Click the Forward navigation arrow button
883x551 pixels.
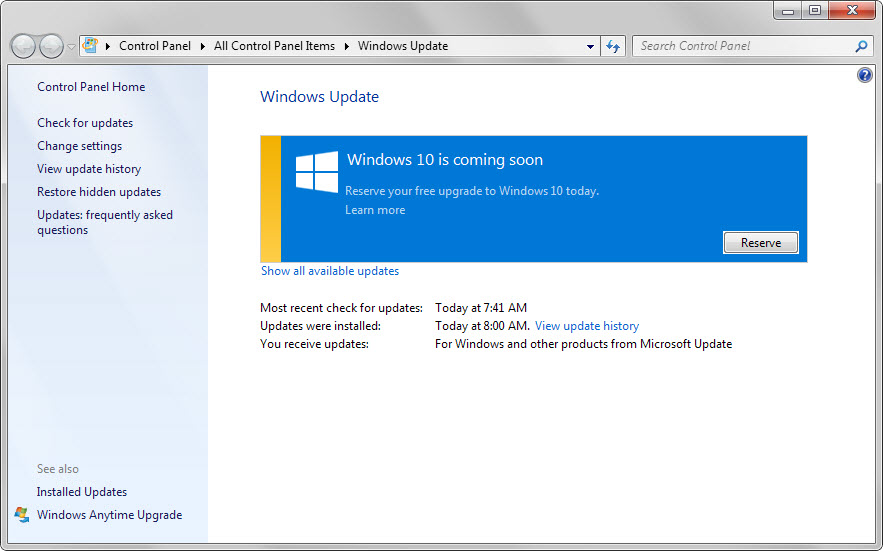click(51, 46)
